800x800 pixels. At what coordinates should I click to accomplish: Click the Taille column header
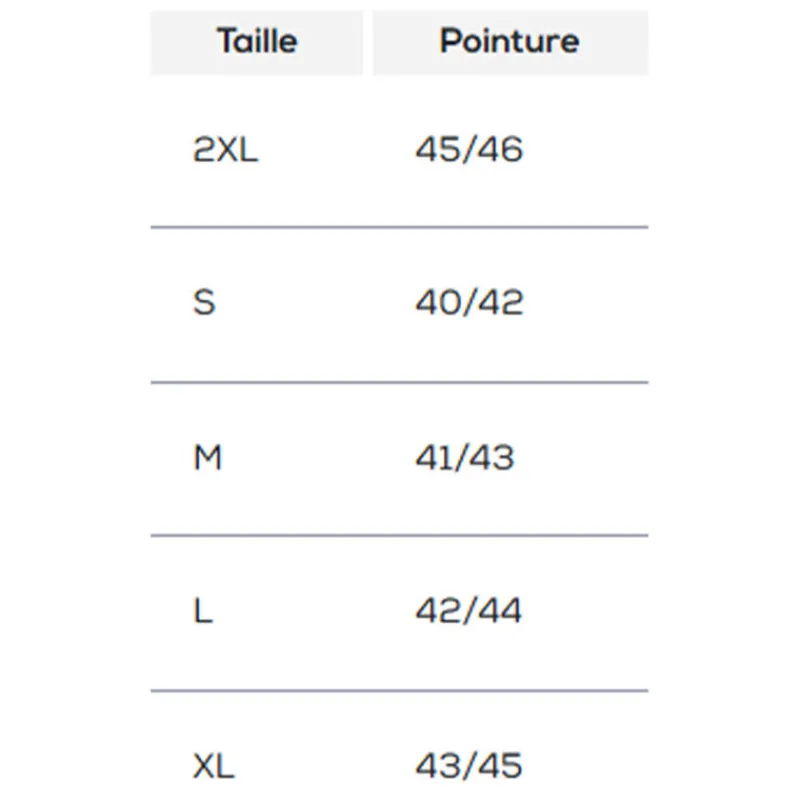pyautogui.click(x=257, y=42)
